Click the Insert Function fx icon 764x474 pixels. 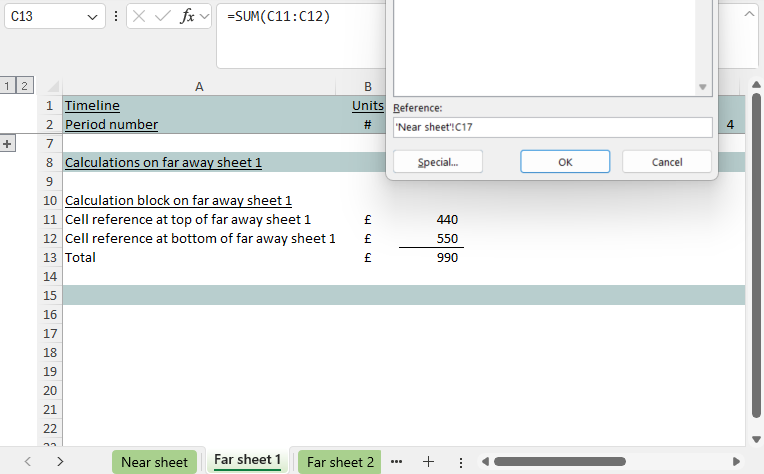(x=187, y=17)
